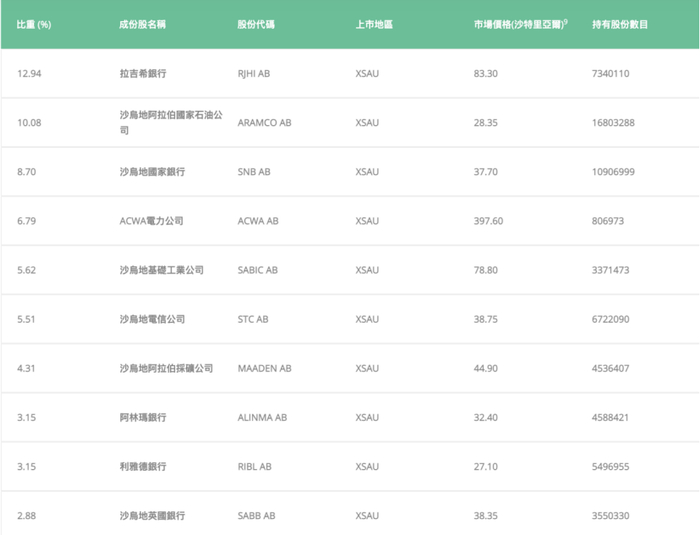This screenshot has height=535, width=700.
Task: Select the 83.30 price cell
Action: click(x=486, y=74)
